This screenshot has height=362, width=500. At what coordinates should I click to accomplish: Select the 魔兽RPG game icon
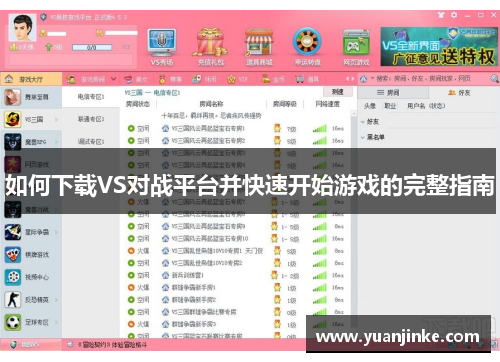coord(13,142)
